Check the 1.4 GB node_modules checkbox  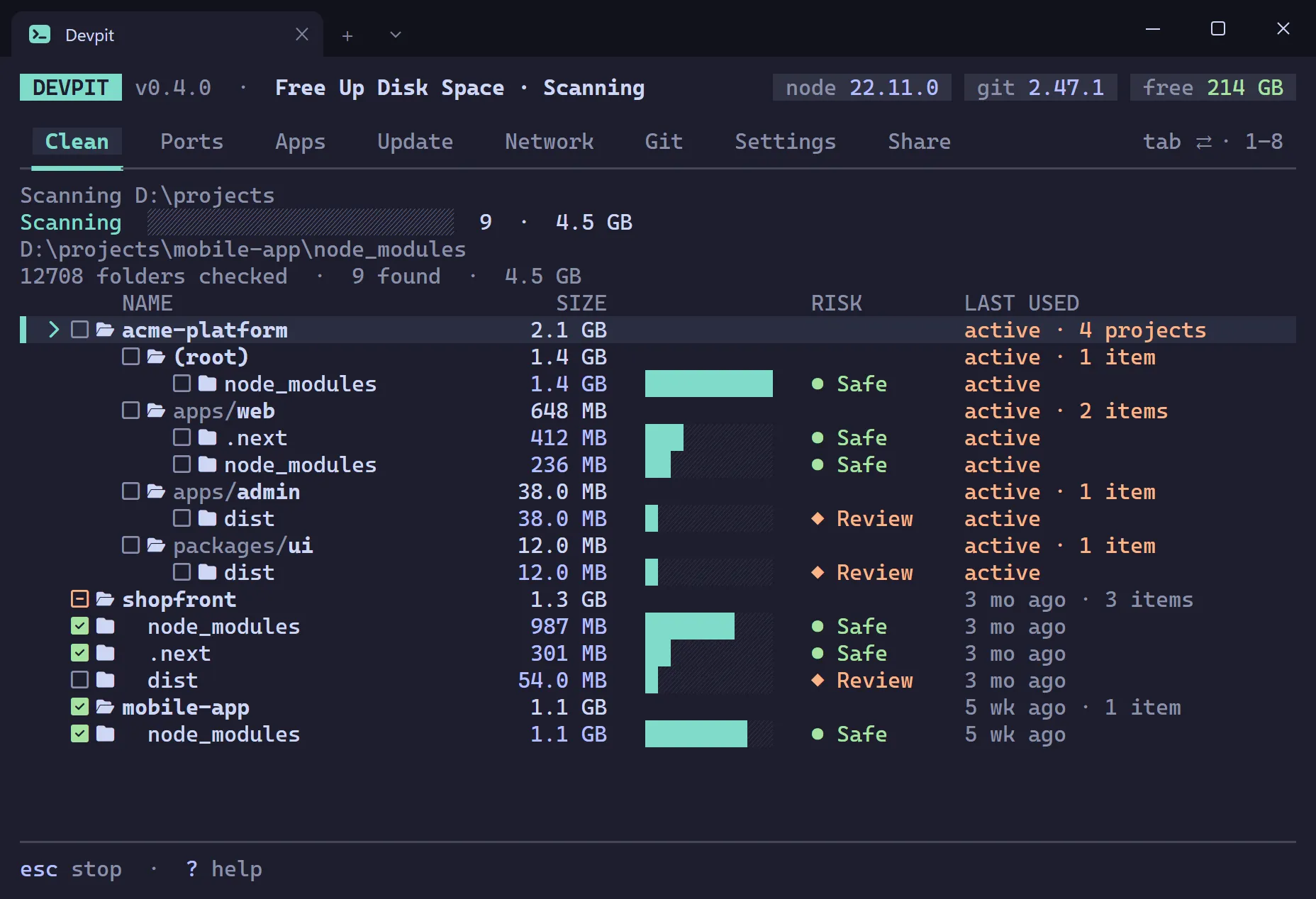coord(182,384)
